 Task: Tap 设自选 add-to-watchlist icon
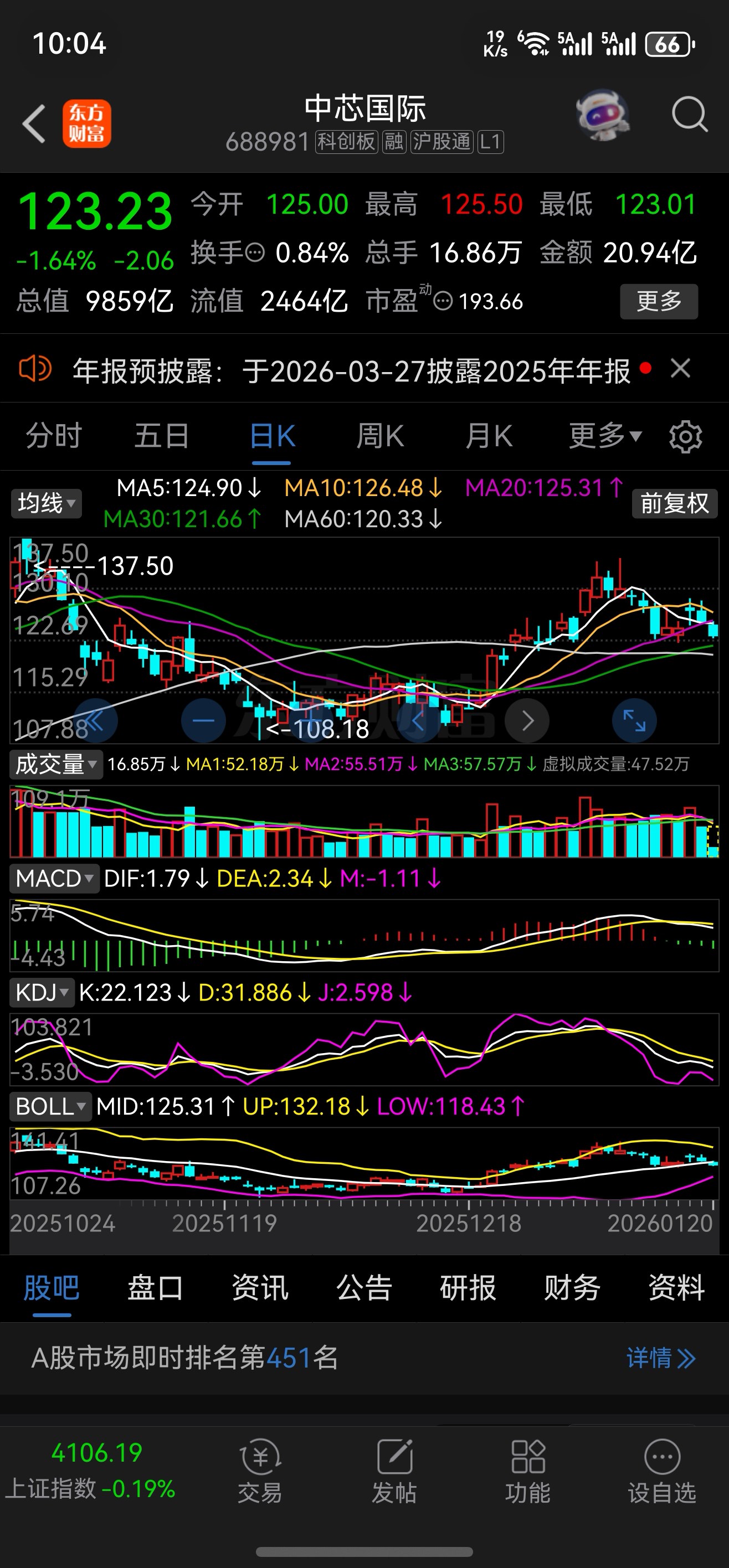662,1471
